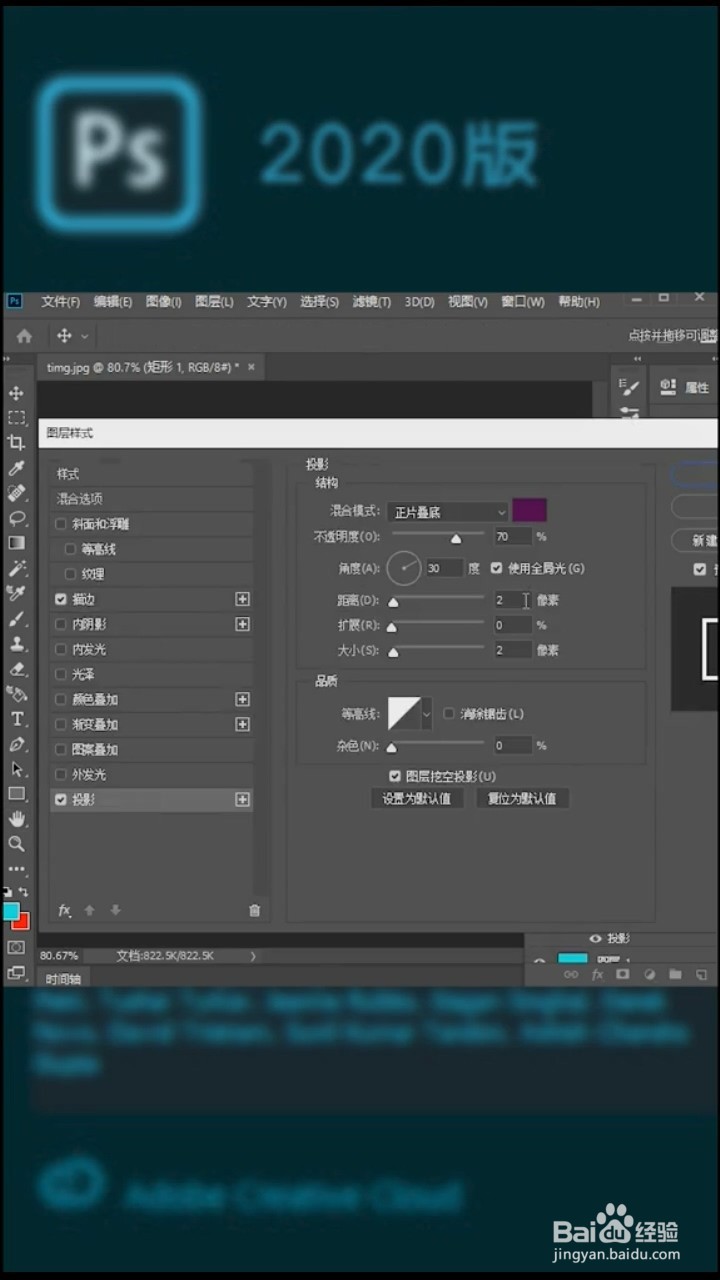The image size is (720, 1280).
Task: Open the 图像(I) menu
Action: [x=164, y=302]
